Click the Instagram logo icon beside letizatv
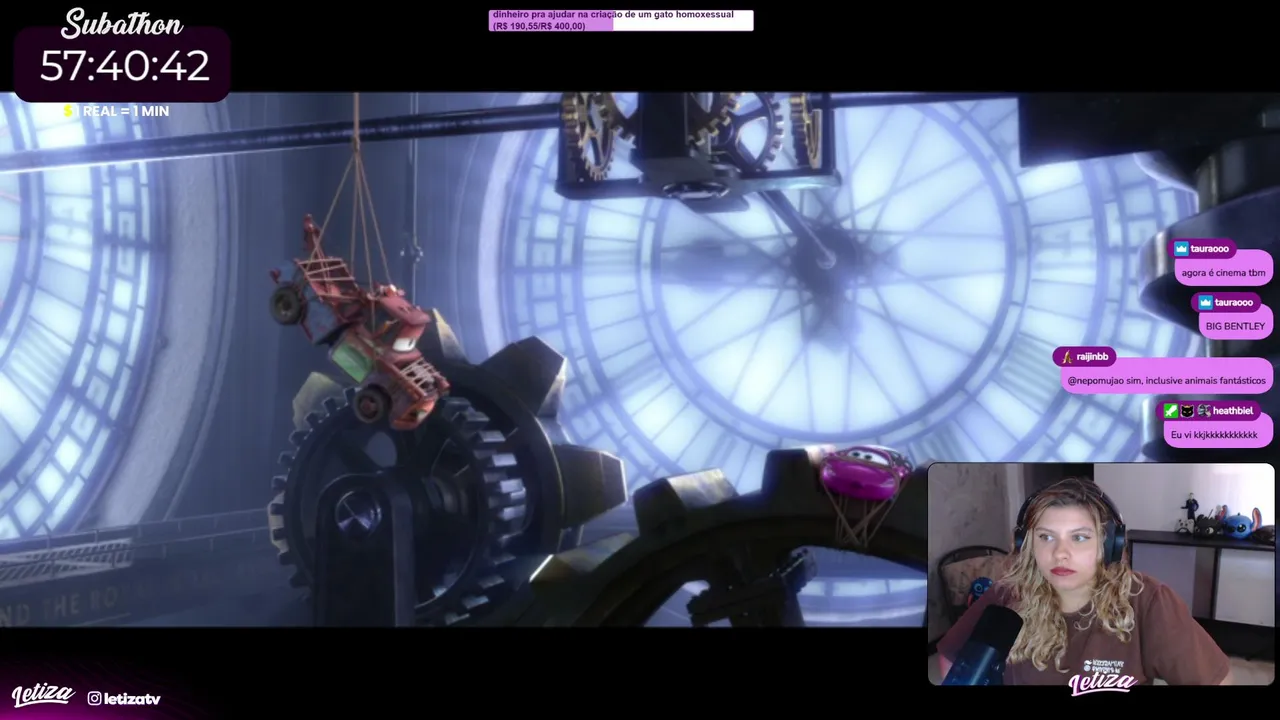Viewport: 1280px width, 720px height. [x=94, y=698]
